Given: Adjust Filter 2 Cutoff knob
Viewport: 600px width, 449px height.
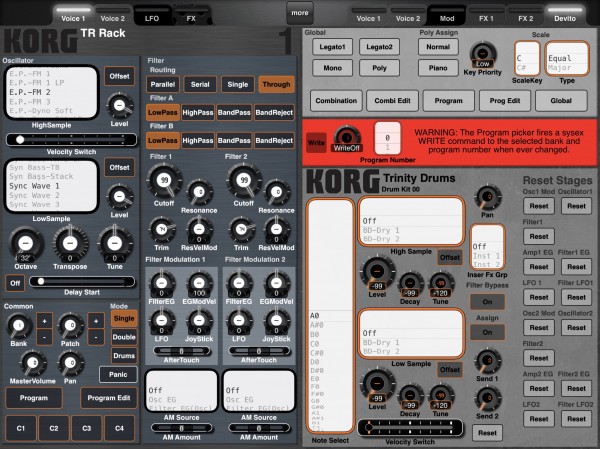Looking at the screenshot, I should (x=244, y=180).
